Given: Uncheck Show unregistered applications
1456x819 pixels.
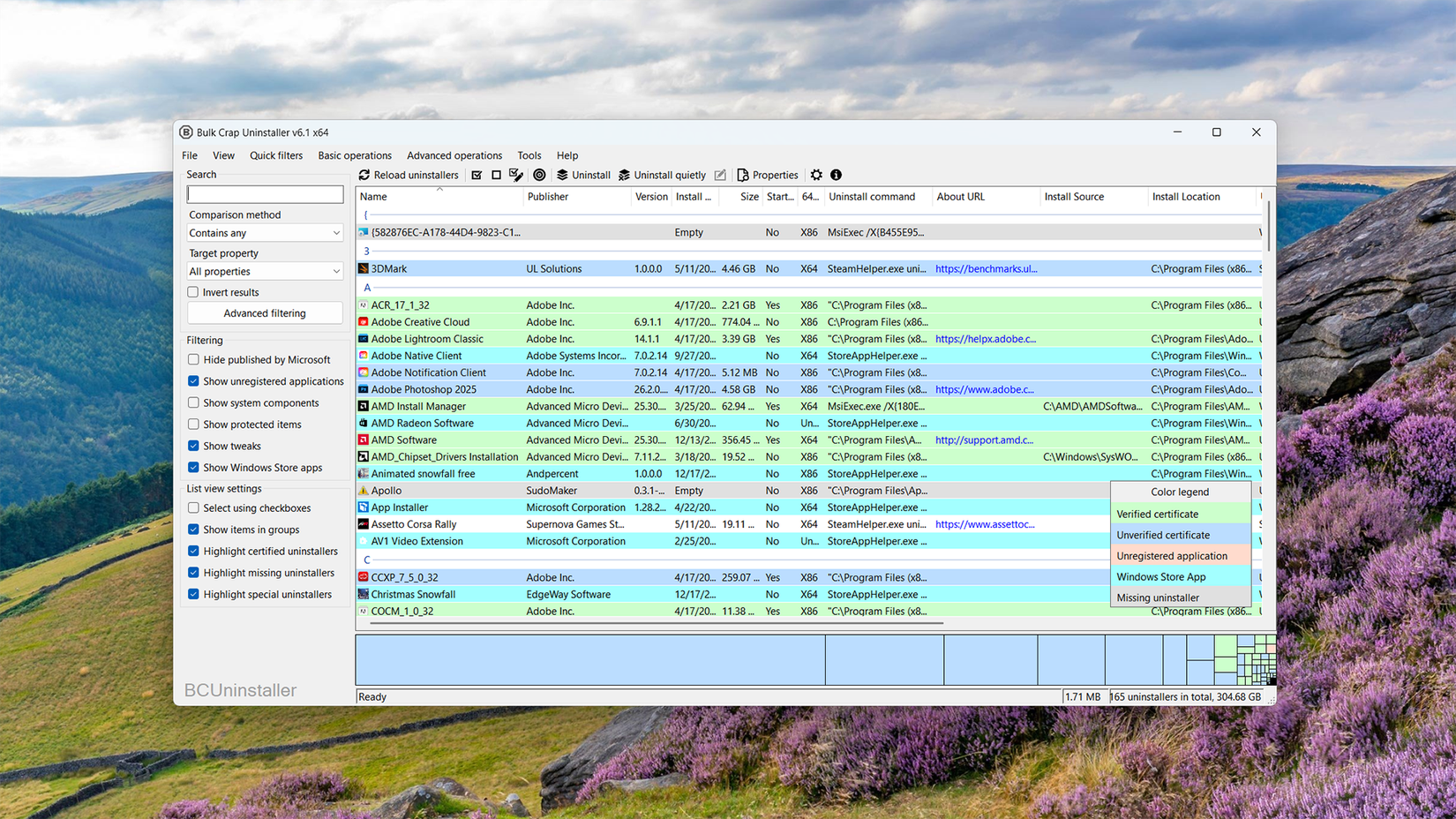Looking at the screenshot, I should point(193,381).
